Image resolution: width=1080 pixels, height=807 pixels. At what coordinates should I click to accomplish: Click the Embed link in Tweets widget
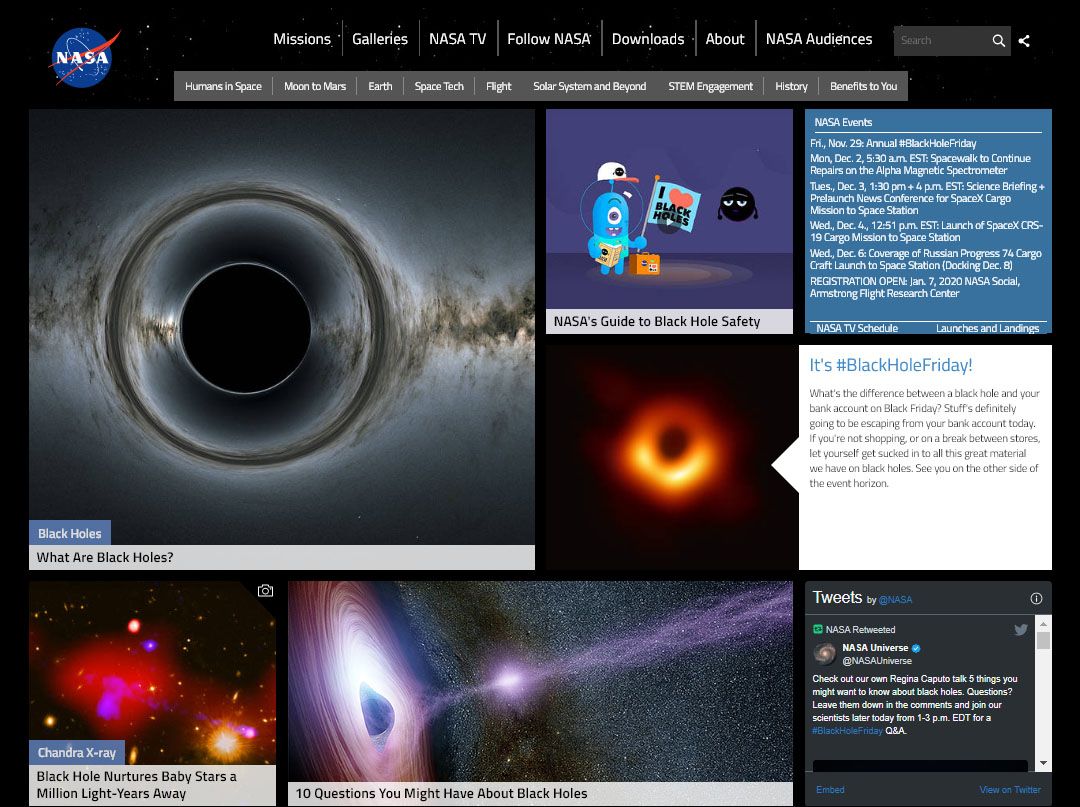click(x=829, y=789)
